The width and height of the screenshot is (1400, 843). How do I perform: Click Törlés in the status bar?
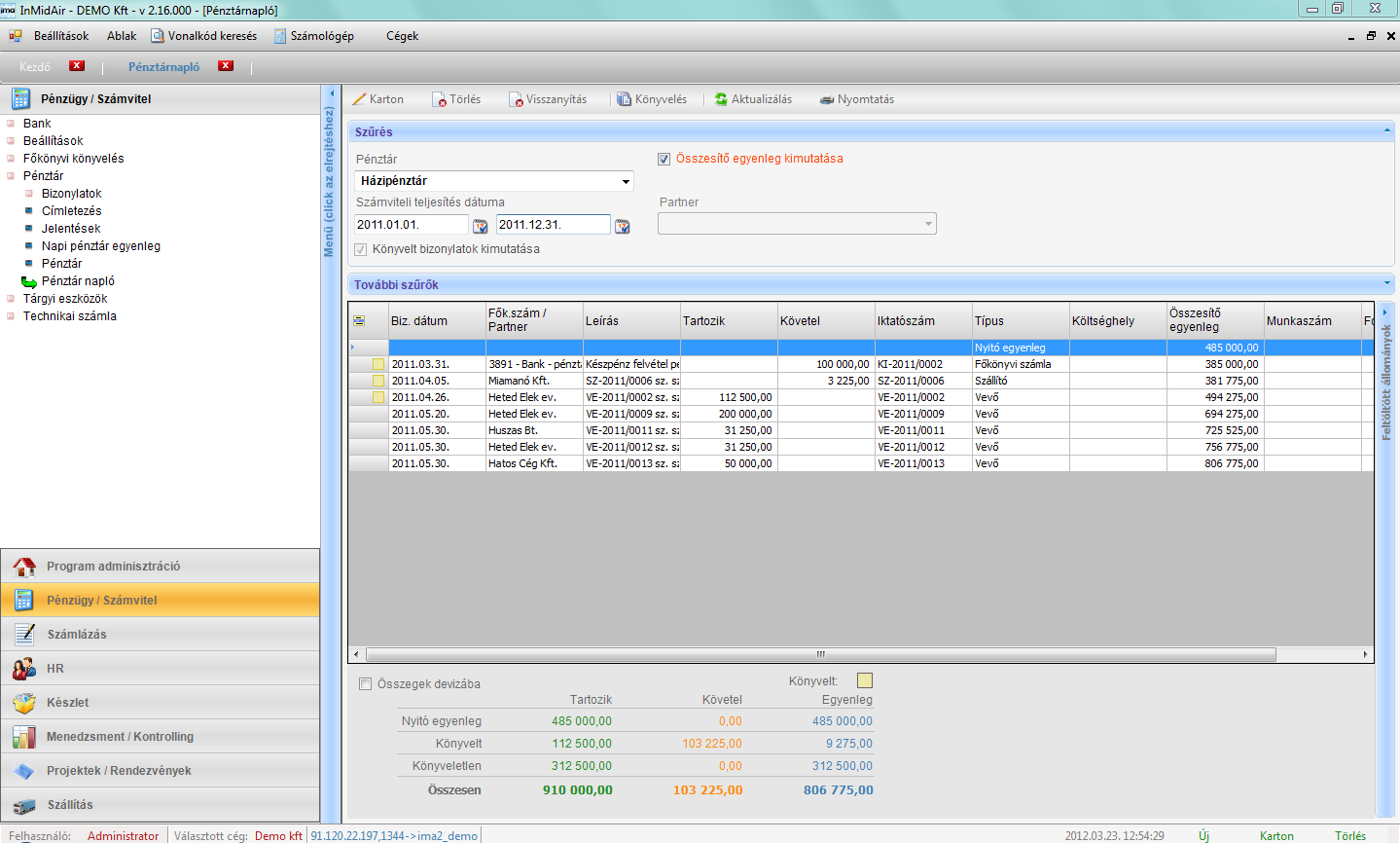coord(1350,835)
